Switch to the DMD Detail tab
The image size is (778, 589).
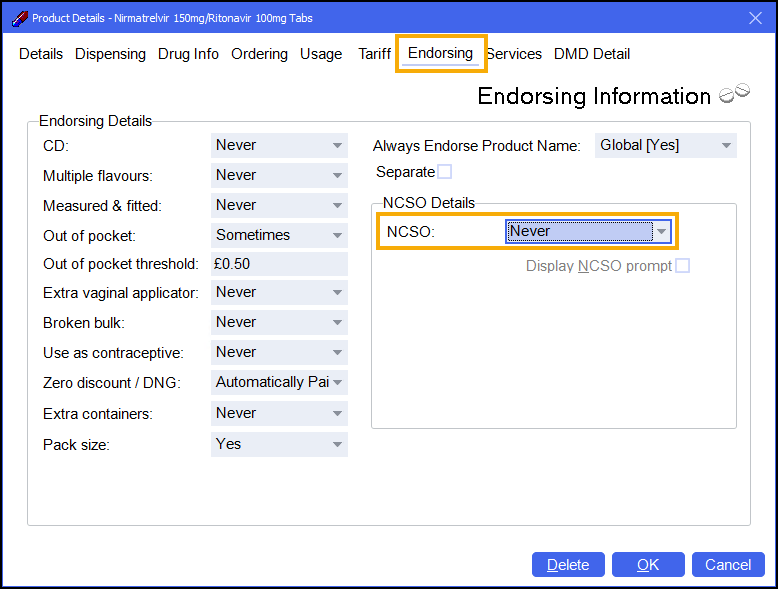[592, 54]
